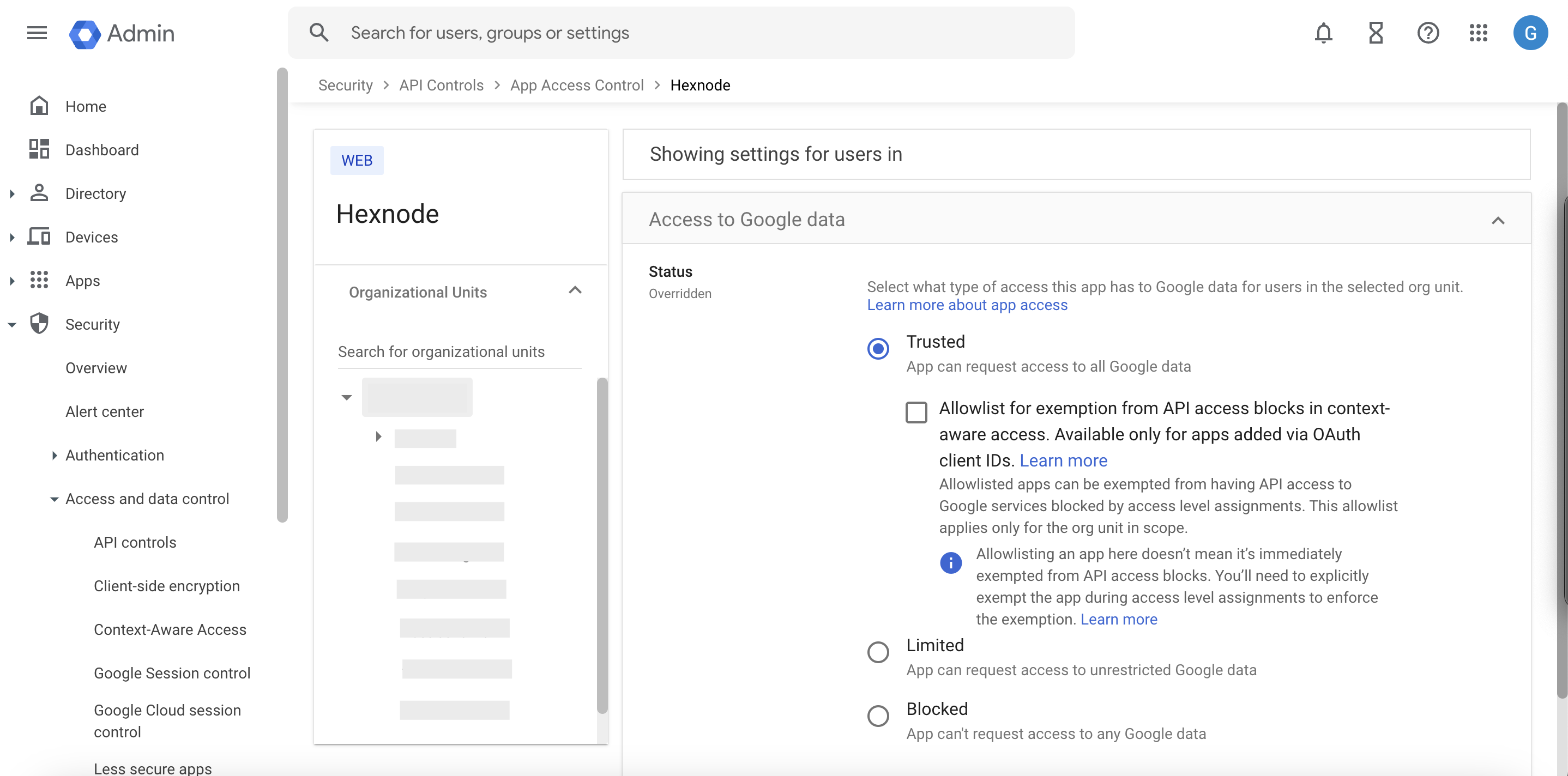
Task: Click the search magnifier icon
Action: tap(319, 33)
